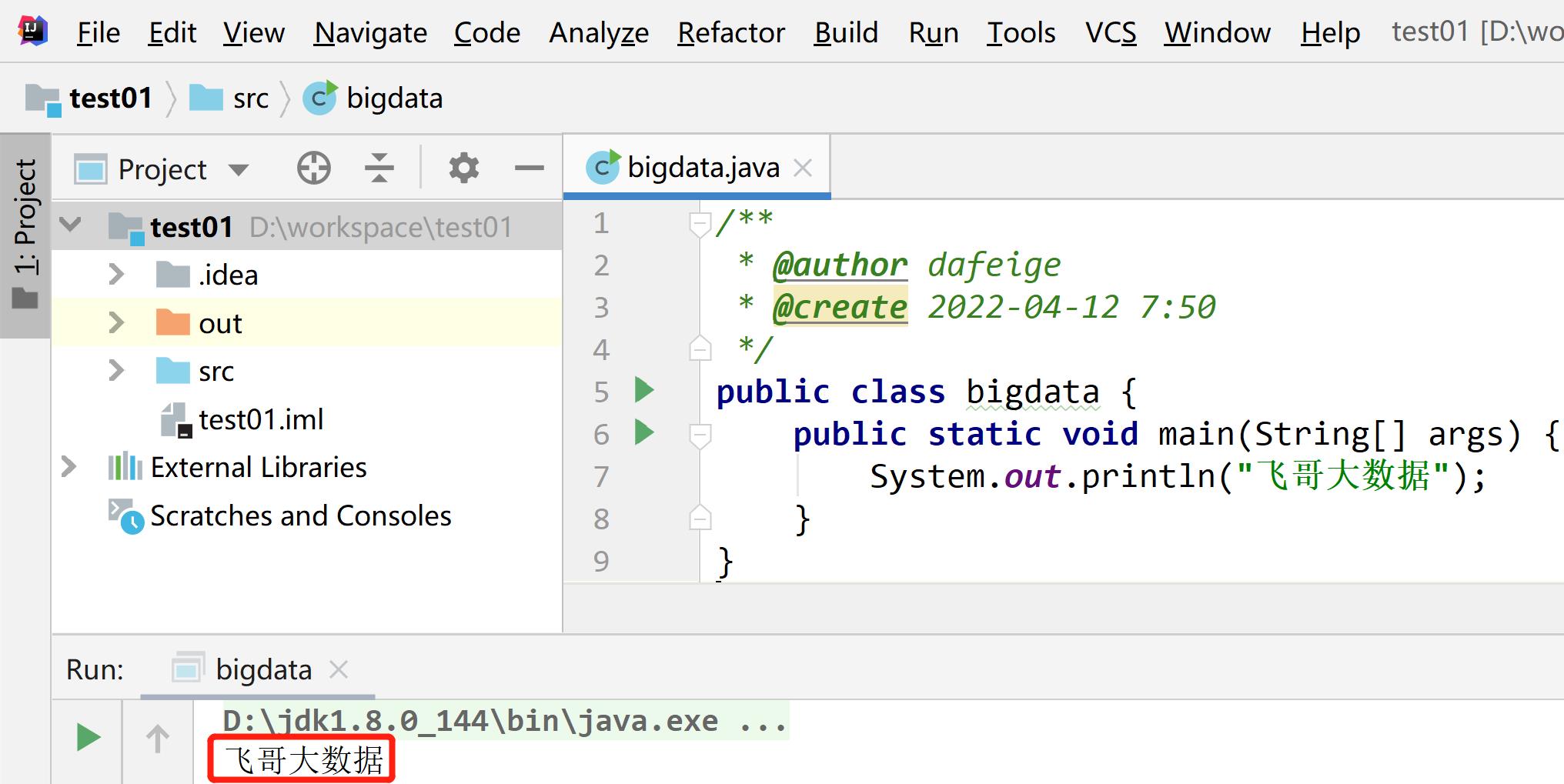Select the .idea folder row
Screen dimensions: 1564x784
coord(307,275)
